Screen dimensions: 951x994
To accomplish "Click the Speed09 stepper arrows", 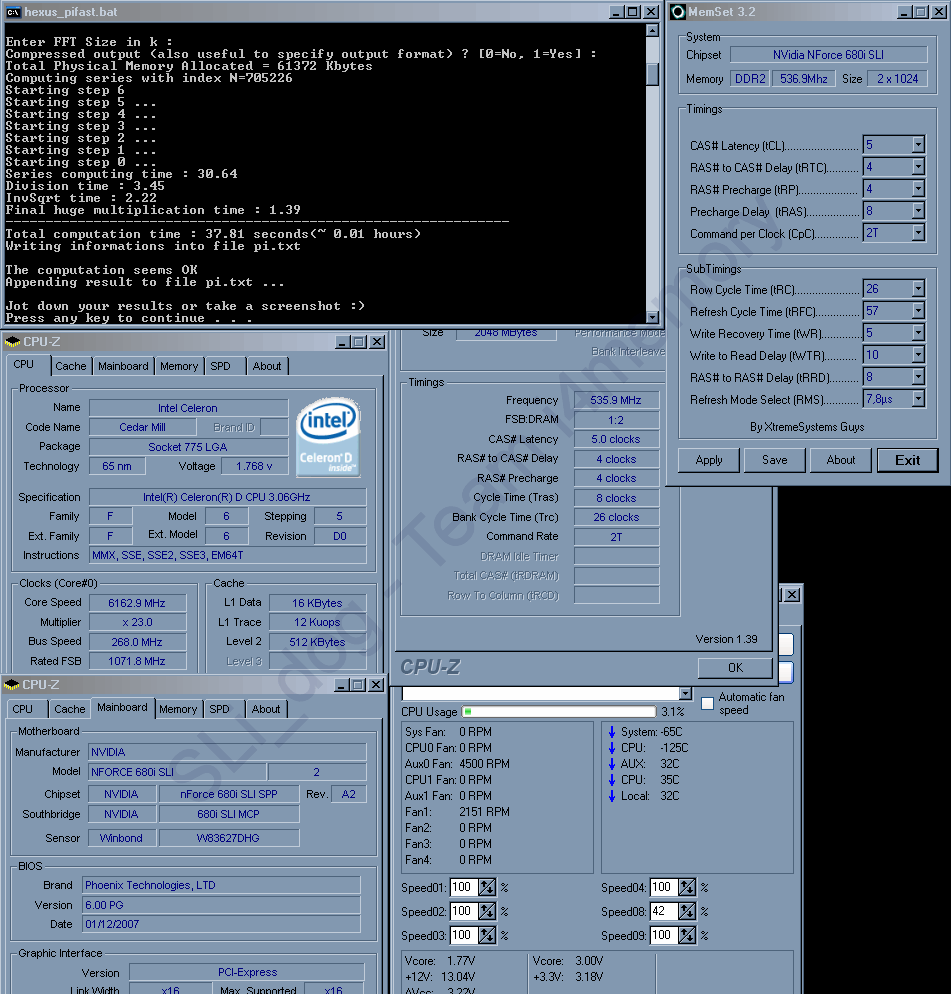I will coord(687,935).
